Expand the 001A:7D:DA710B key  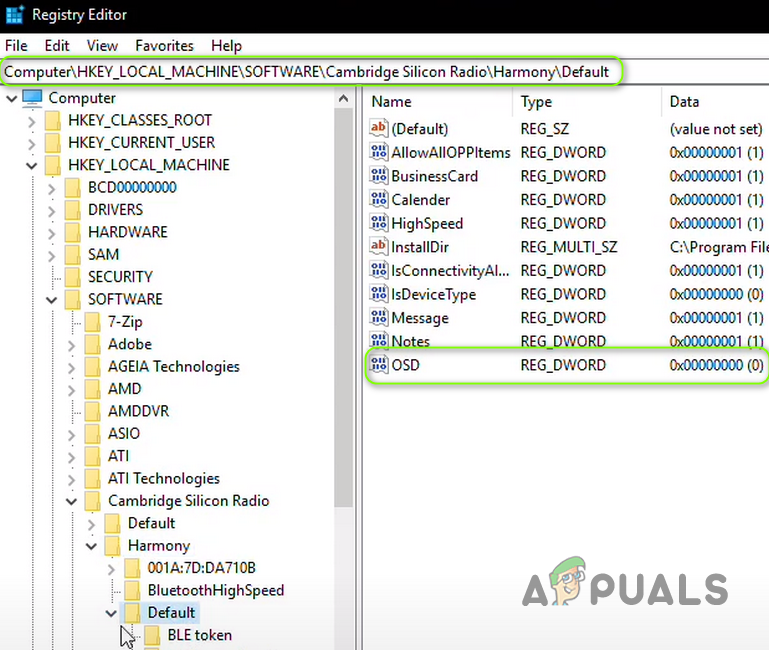[111, 569]
